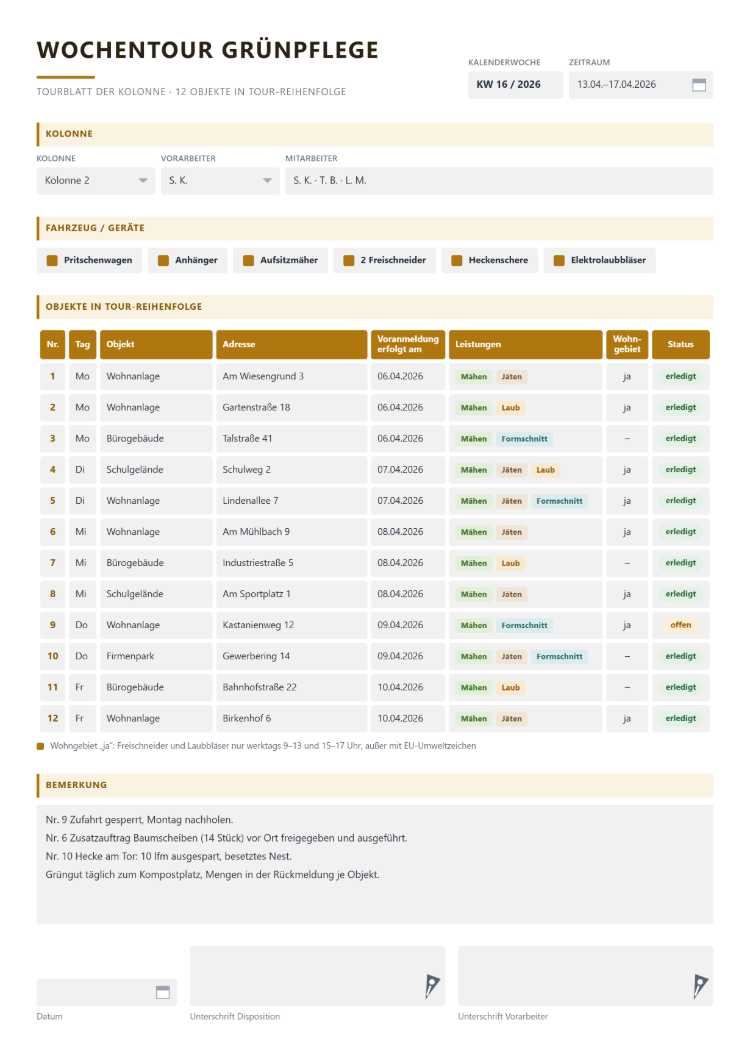The height and width of the screenshot is (1060, 750).
Task: Toggle the 2 Freischneider checkbox
Action: click(x=348, y=260)
